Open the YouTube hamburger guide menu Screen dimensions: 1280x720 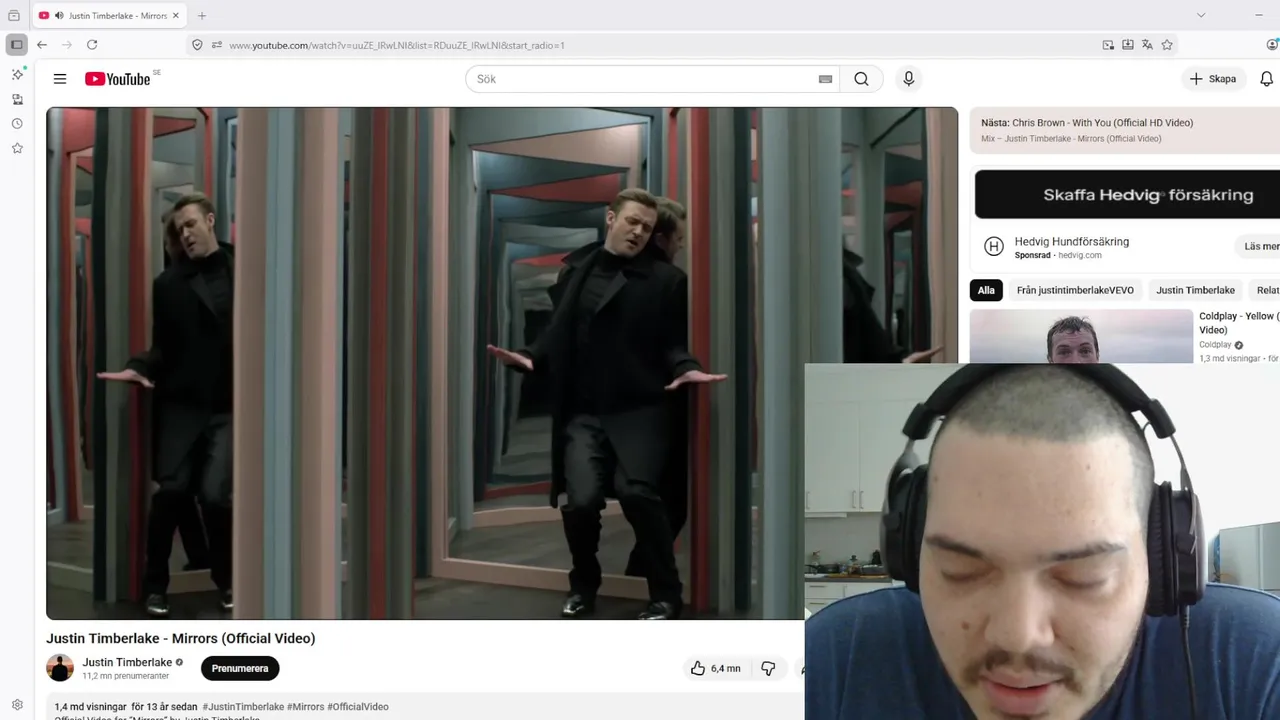click(60, 79)
